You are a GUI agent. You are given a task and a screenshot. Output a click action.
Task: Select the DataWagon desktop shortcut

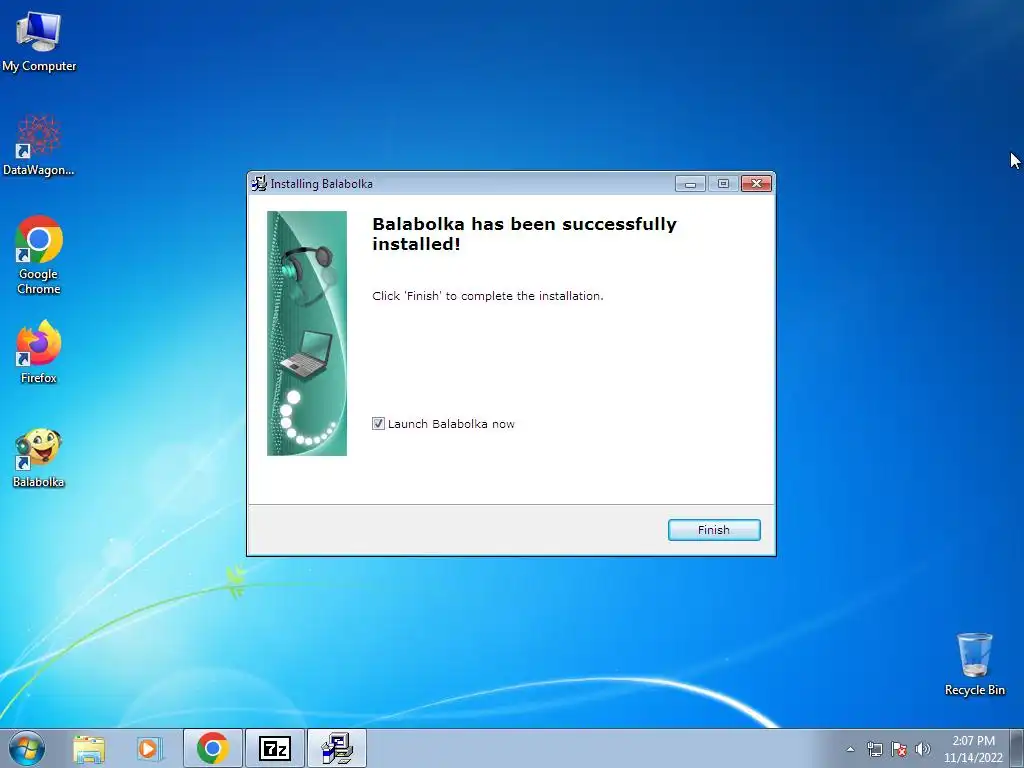pyautogui.click(x=39, y=145)
